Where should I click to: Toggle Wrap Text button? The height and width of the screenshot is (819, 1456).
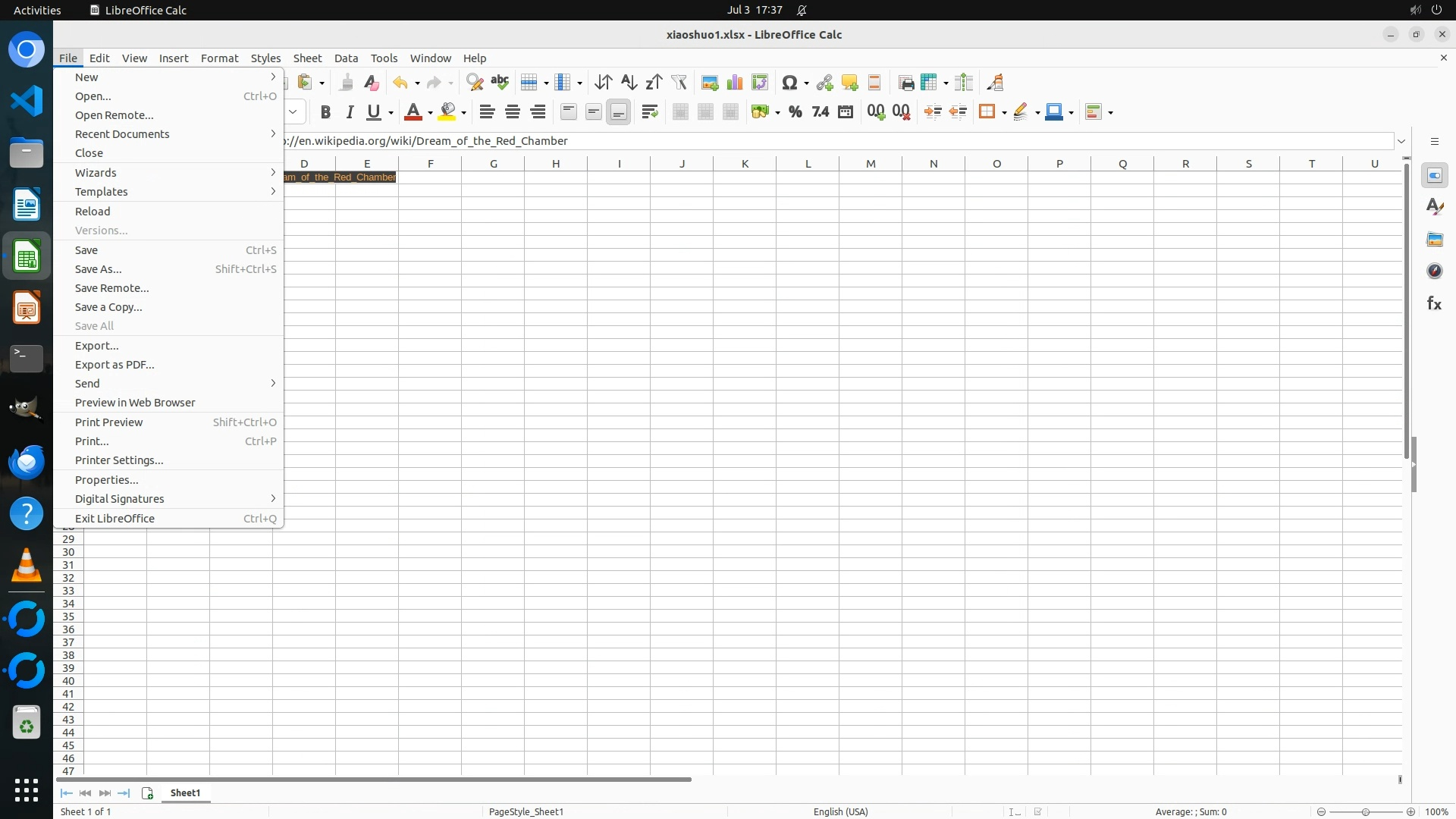pyautogui.click(x=649, y=112)
